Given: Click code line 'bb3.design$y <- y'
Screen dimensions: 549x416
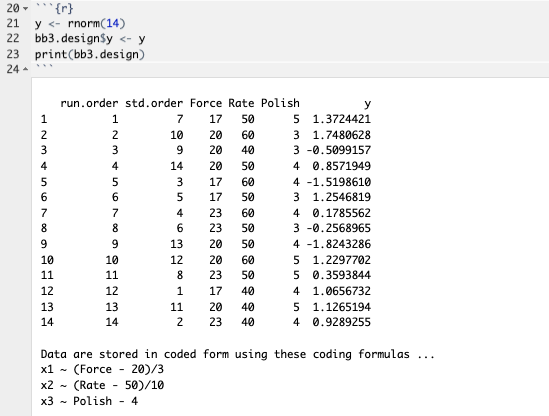Looking at the screenshot, I should click(x=90, y=39).
